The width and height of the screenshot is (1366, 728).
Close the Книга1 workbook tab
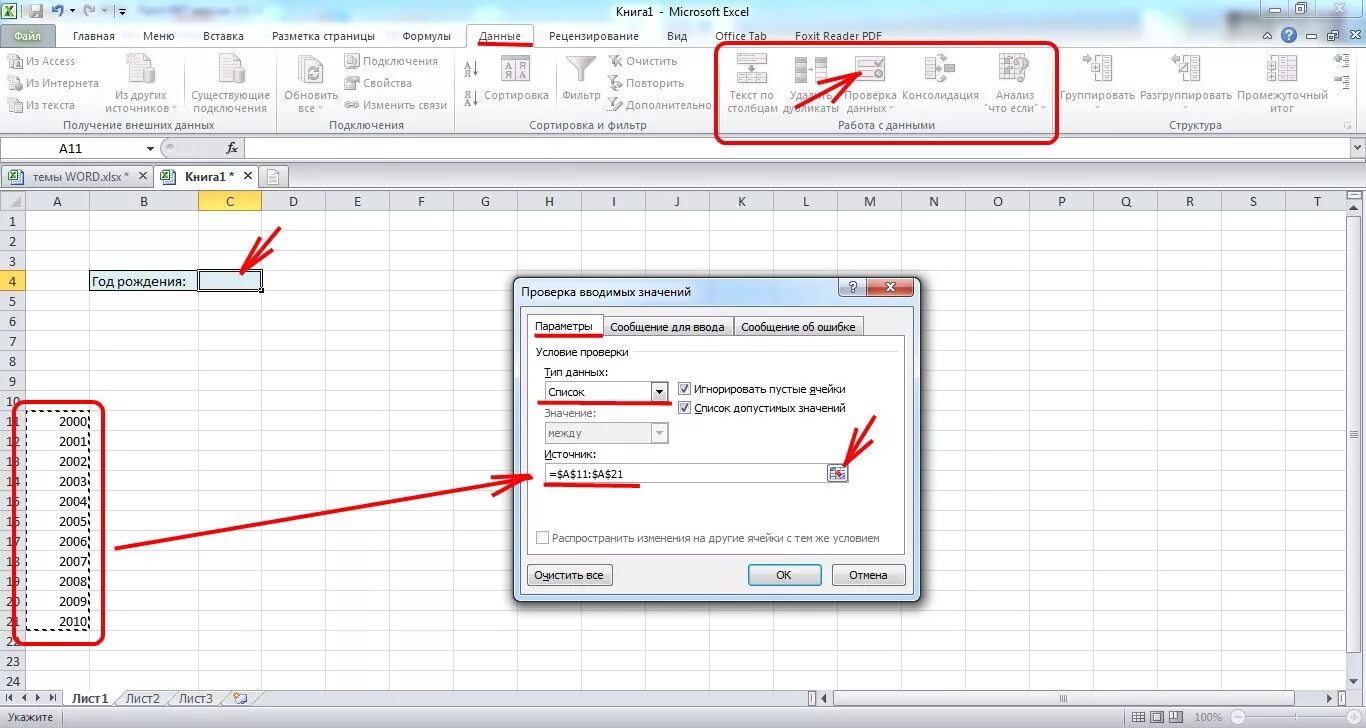click(x=248, y=176)
